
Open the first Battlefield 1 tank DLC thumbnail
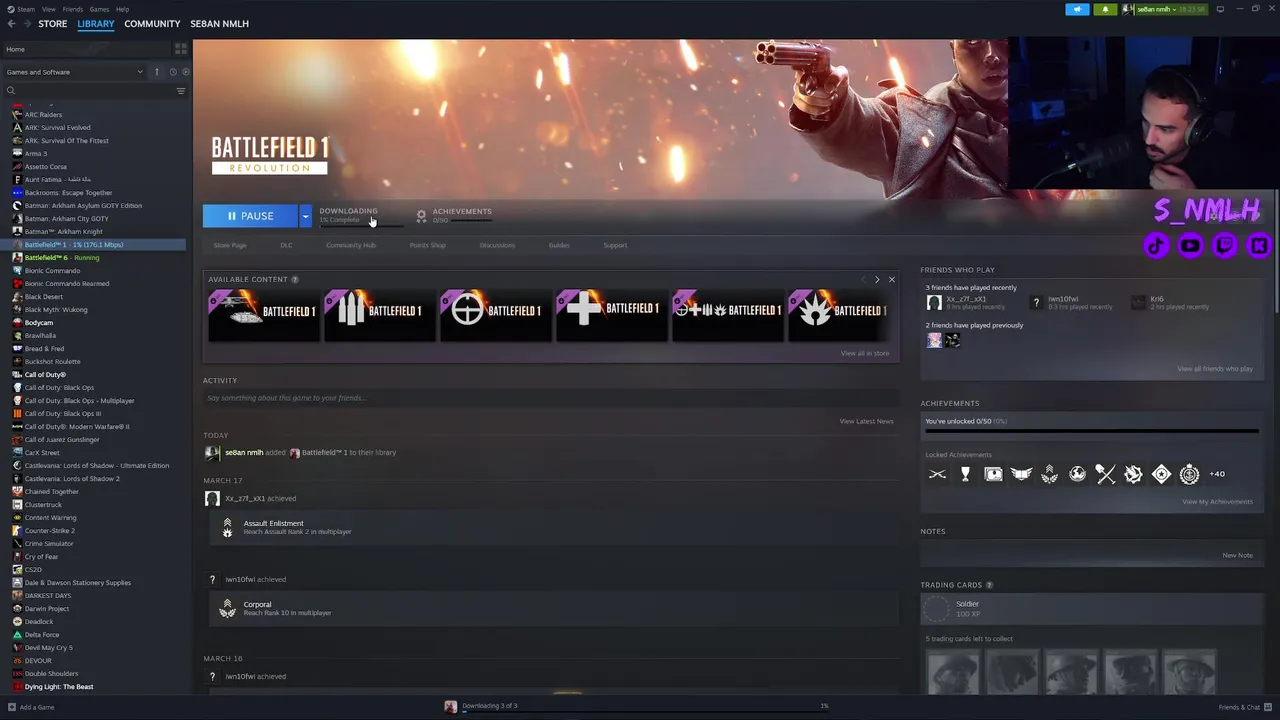263,315
